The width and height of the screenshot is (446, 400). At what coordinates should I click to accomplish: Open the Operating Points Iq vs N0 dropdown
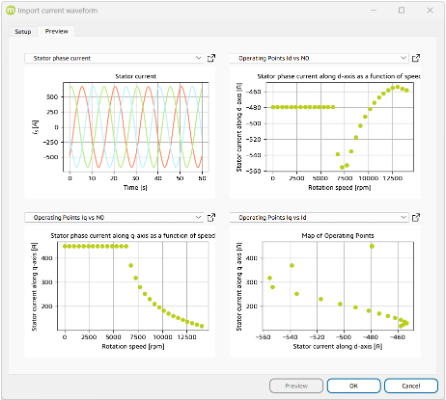coord(114,218)
